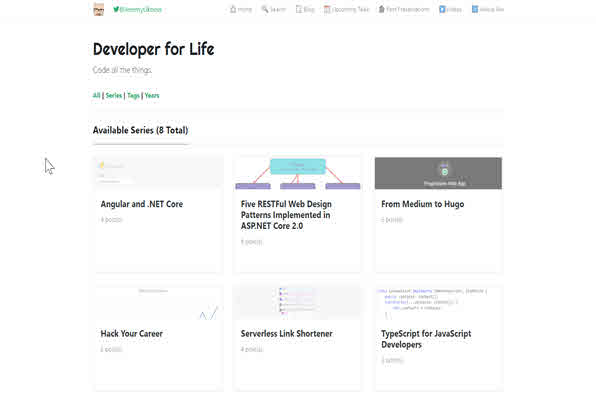Open the Home navigation link

(x=241, y=9)
